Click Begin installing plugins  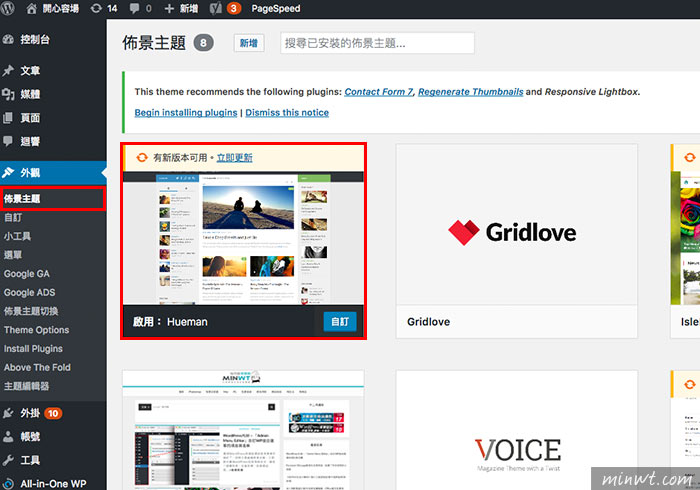[186, 112]
